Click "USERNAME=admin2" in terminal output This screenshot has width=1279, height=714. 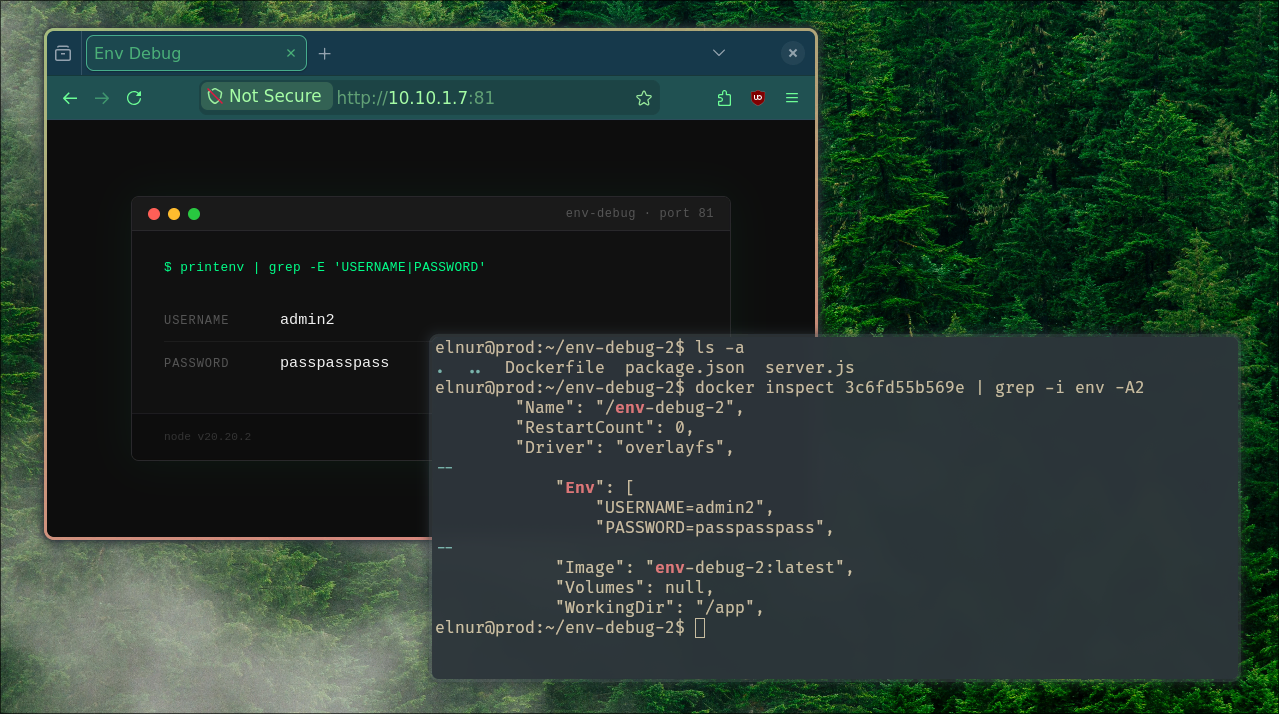click(685, 508)
